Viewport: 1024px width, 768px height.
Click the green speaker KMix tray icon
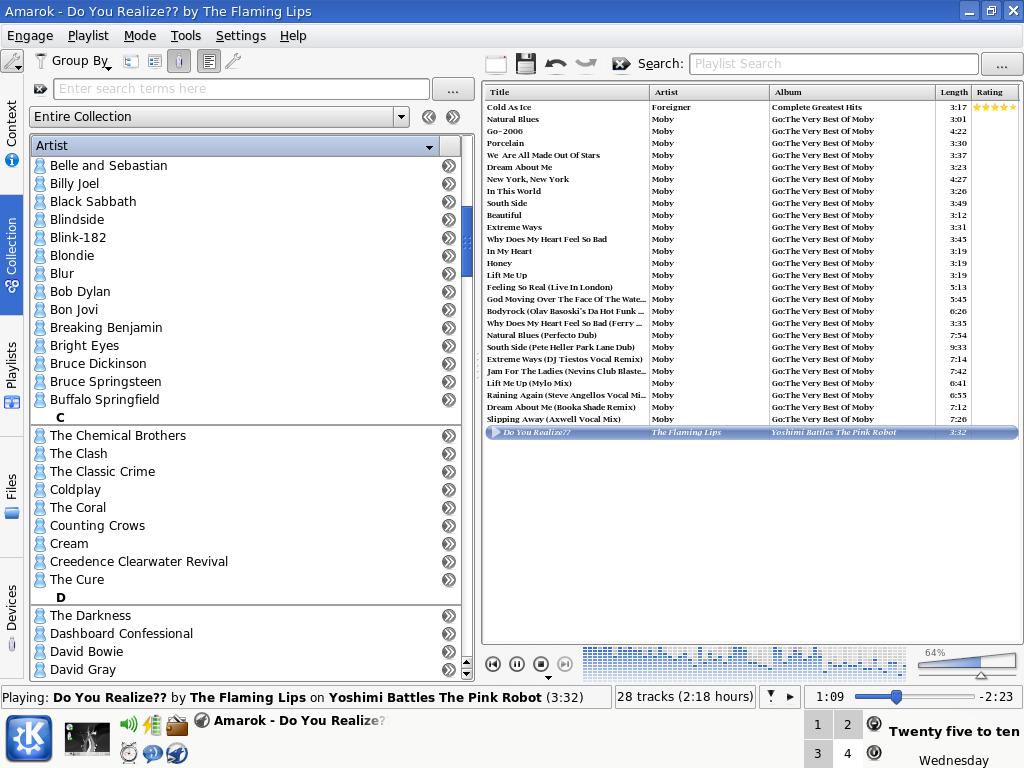[x=129, y=724]
